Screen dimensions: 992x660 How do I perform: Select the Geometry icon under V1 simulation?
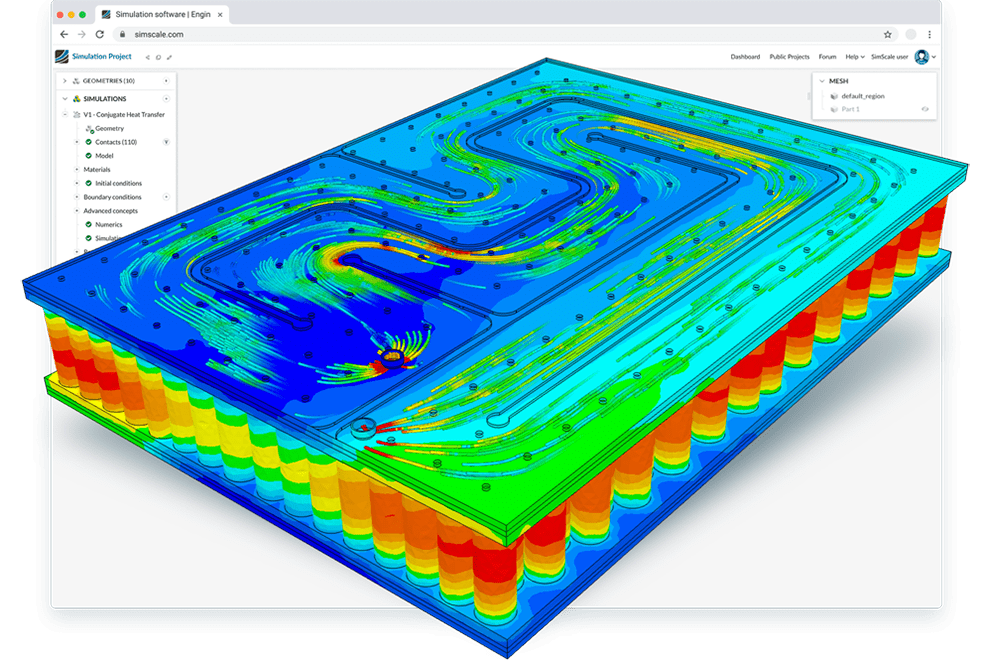tap(88, 128)
